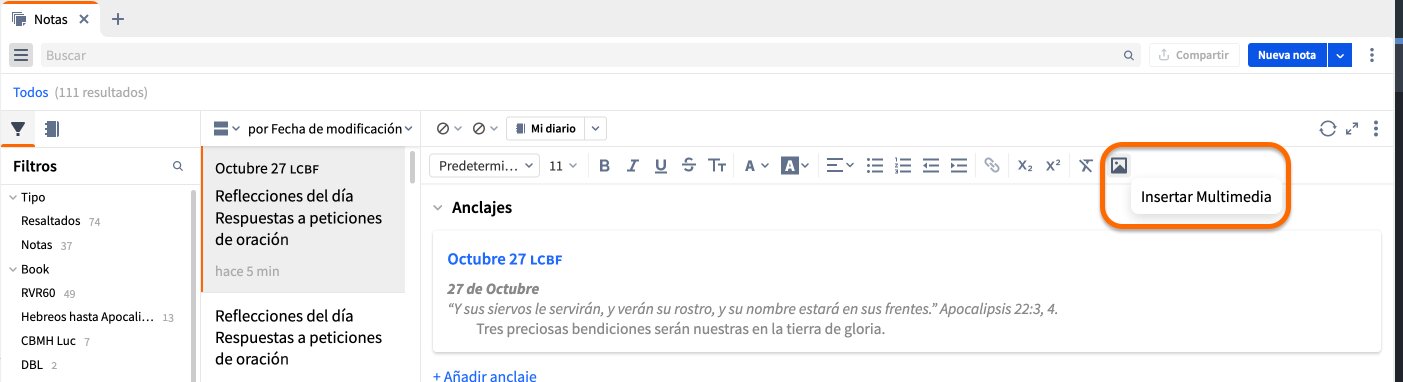
Task: Apply strikethrough formatting
Action: click(688, 165)
